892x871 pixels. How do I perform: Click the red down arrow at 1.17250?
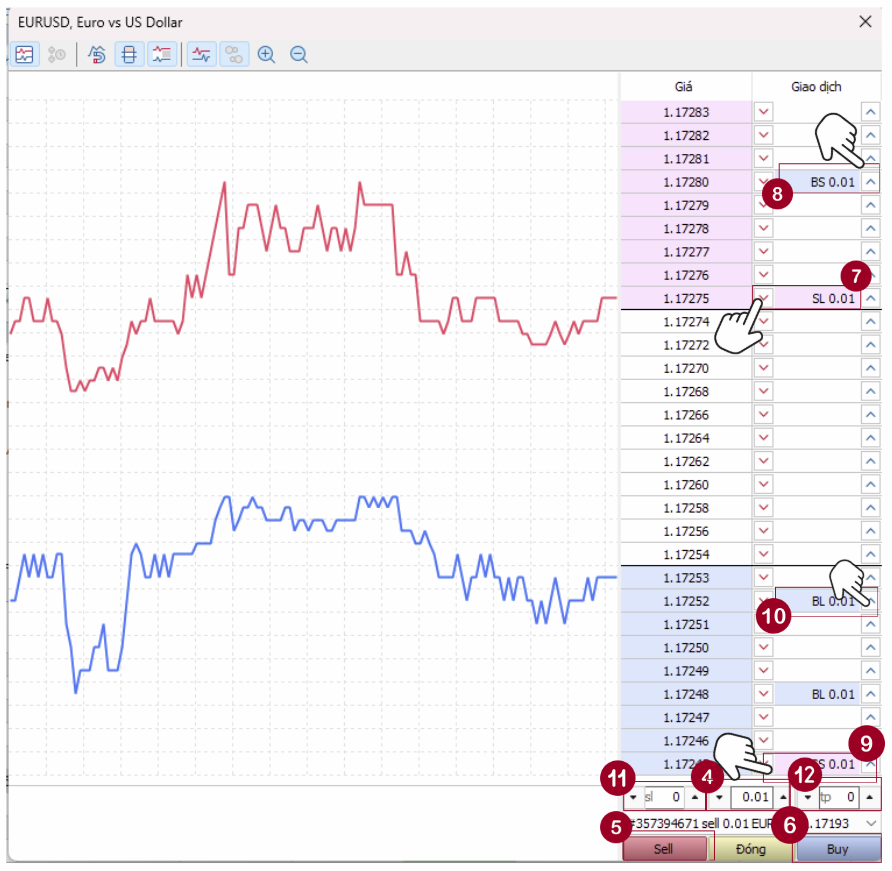764,648
